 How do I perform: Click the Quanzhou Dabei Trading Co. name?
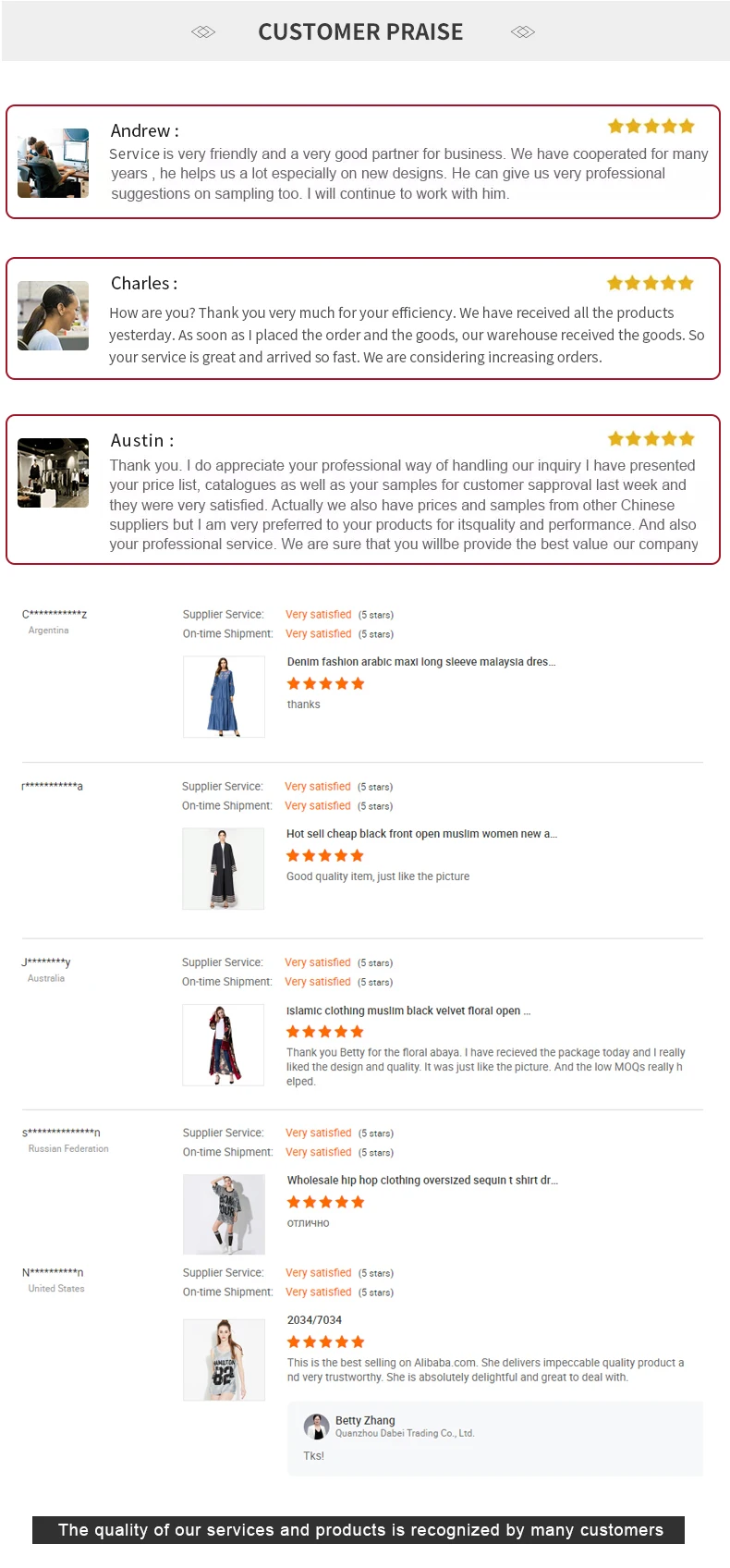click(x=404, y=1433)
